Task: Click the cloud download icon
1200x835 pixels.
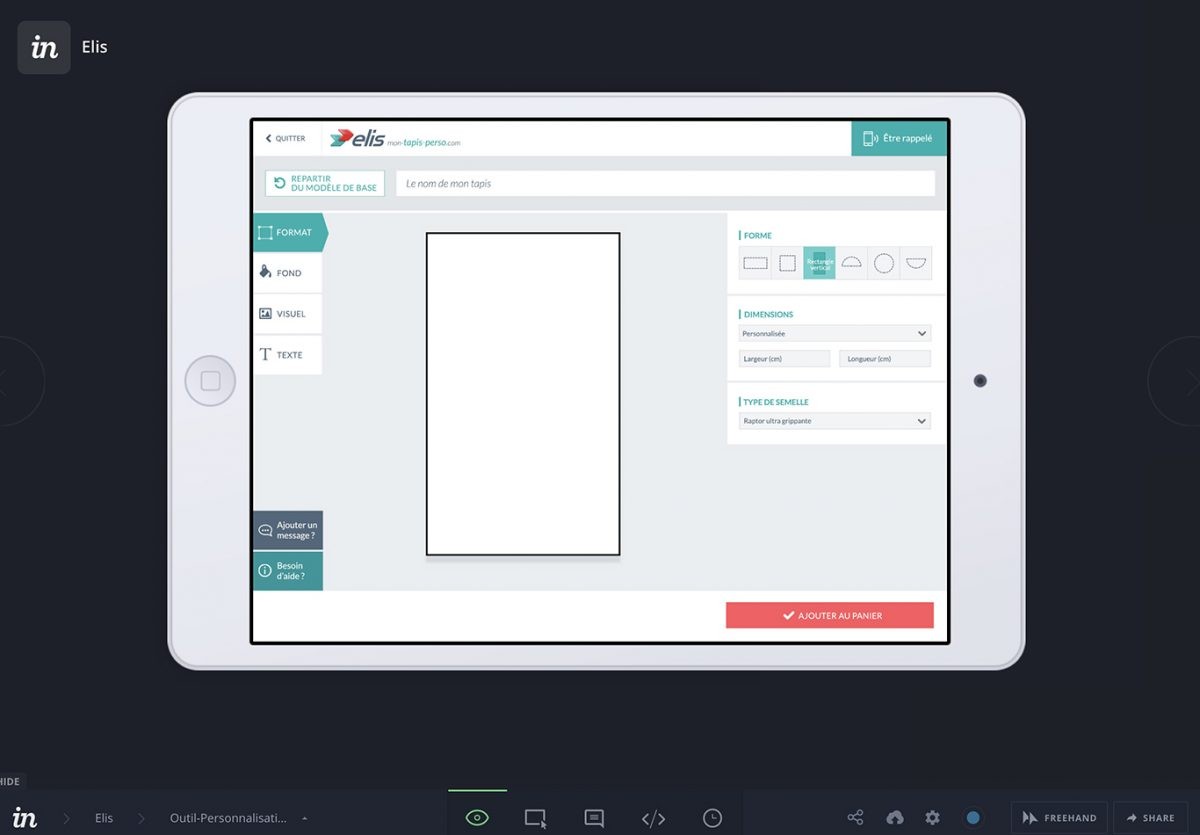Action: pos(895,817)
